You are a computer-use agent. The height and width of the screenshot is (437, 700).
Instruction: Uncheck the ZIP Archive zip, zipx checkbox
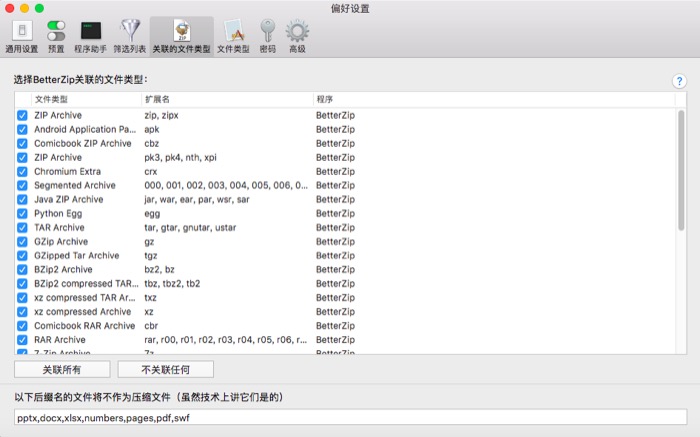tap(22, 116)
